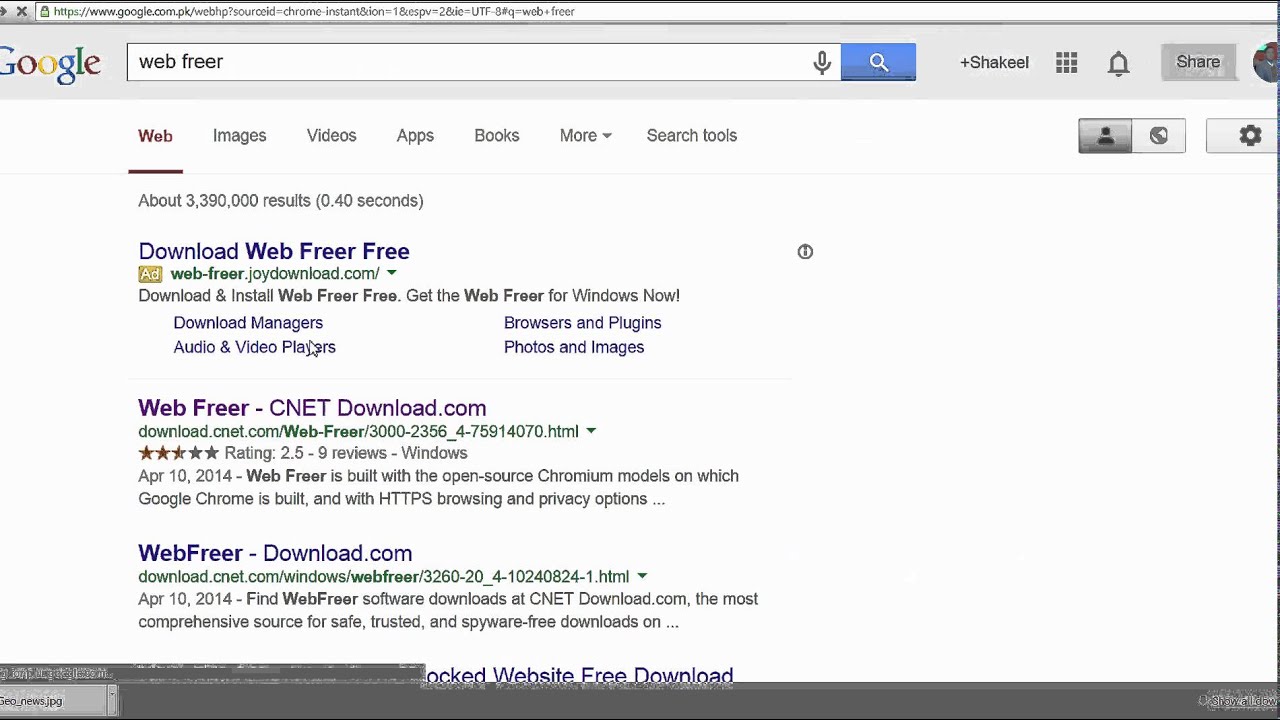Open the Google apps grid
Viewport: 1280px width, 720px height.
click(1066, 62)
